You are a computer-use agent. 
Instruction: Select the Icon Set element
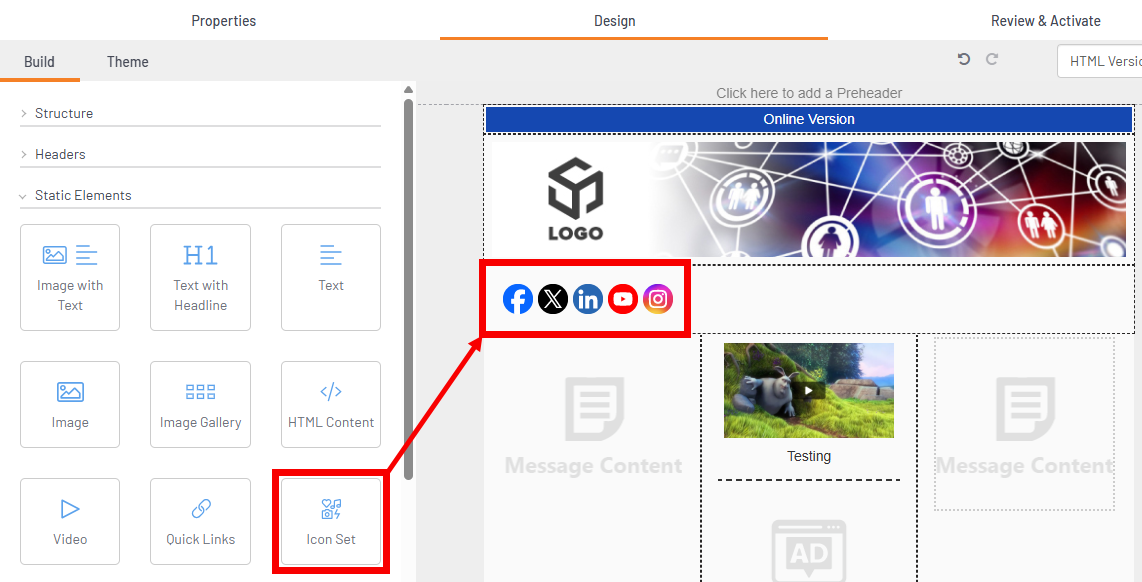coord(331,523)
